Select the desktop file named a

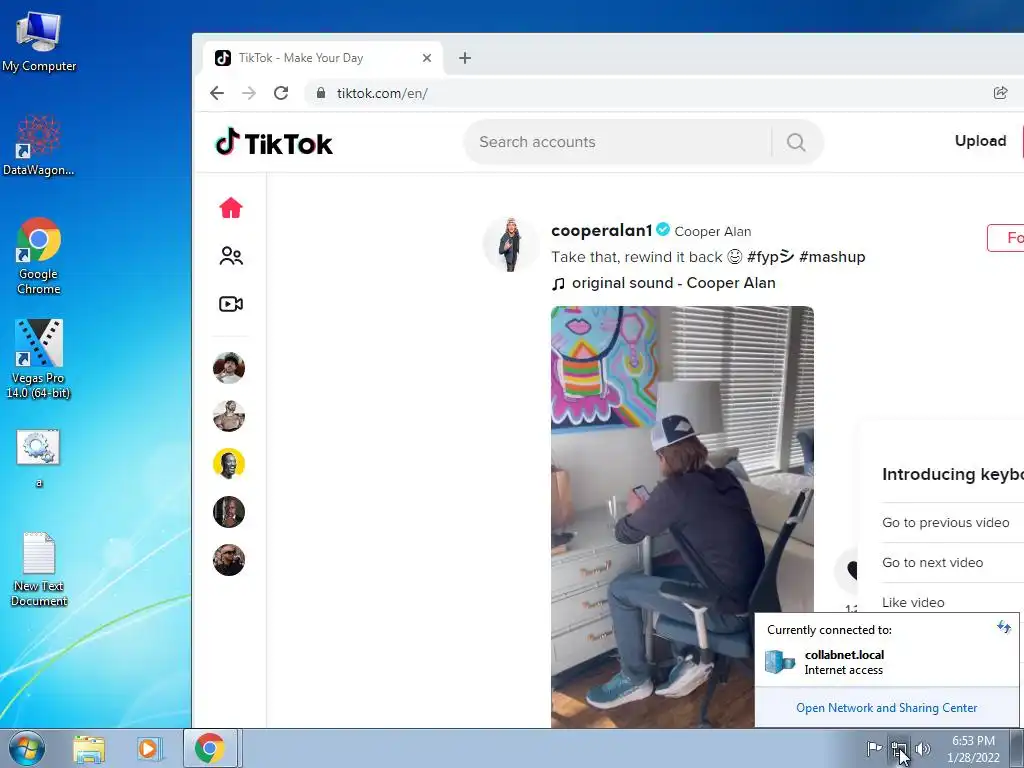click(39, 457)
